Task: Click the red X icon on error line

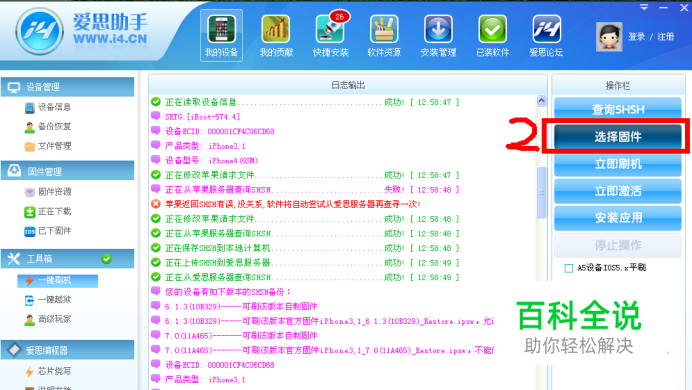Action: [155, 204]
